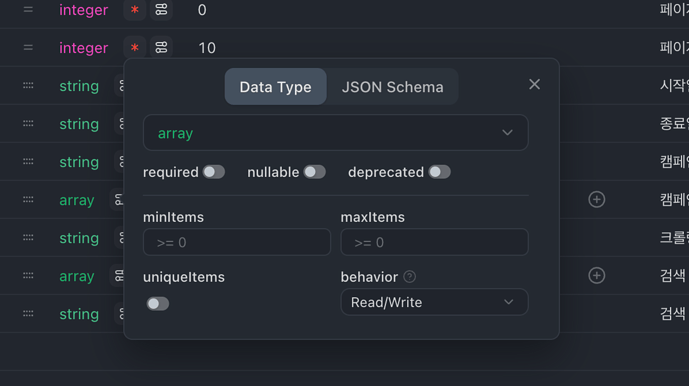Enable the uniqueItems toggle
Viewport: 689px width, 386px height.
[158, 303]
